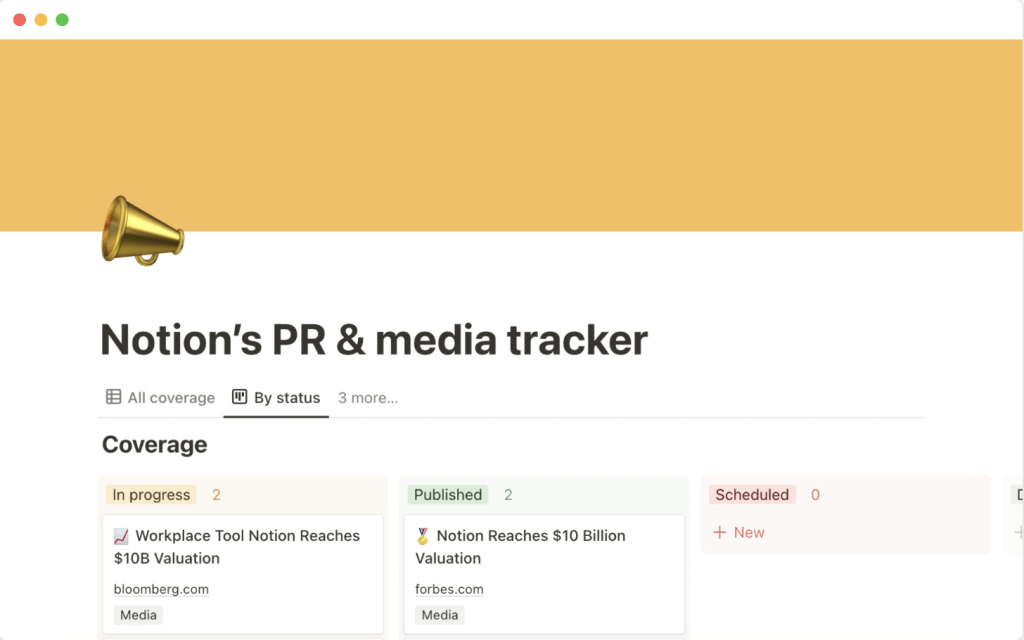Click the Media tag under forbes.com
This screenshot has height=640, width=1024.
440,615
